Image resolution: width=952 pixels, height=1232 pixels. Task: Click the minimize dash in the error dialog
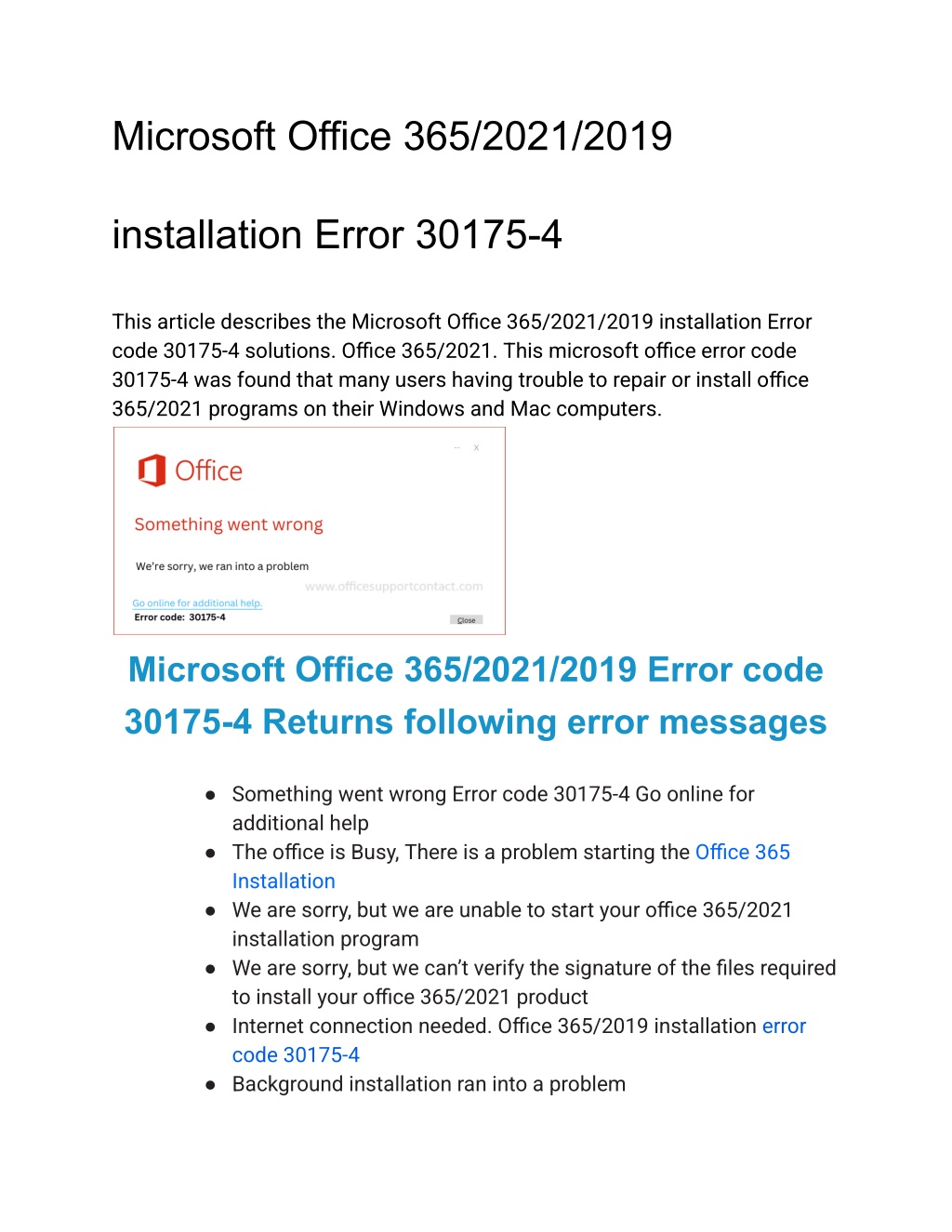pyautogui.click(x=456, y=447)
